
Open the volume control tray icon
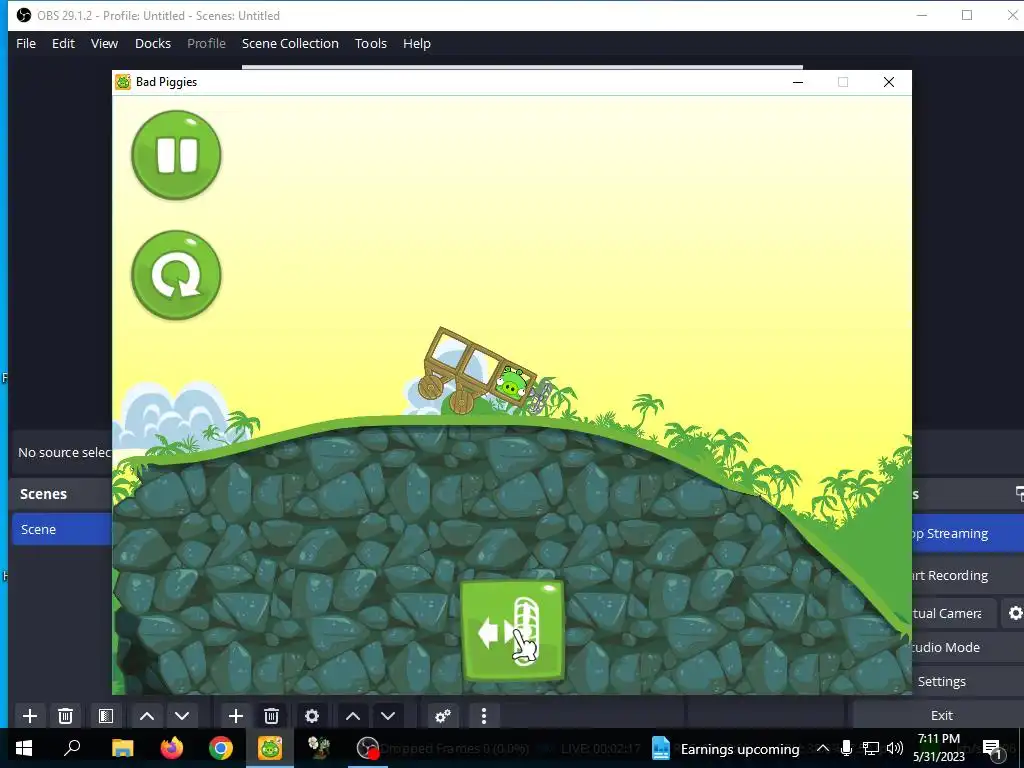pos(895,748)
